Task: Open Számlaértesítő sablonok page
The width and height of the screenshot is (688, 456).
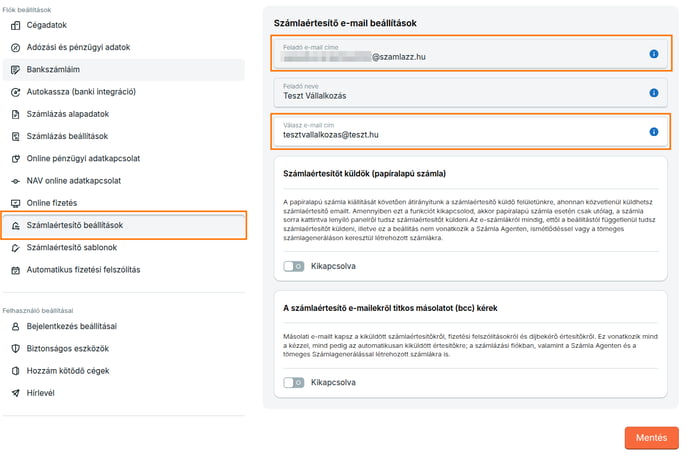Action: click(x=123, y=248)
